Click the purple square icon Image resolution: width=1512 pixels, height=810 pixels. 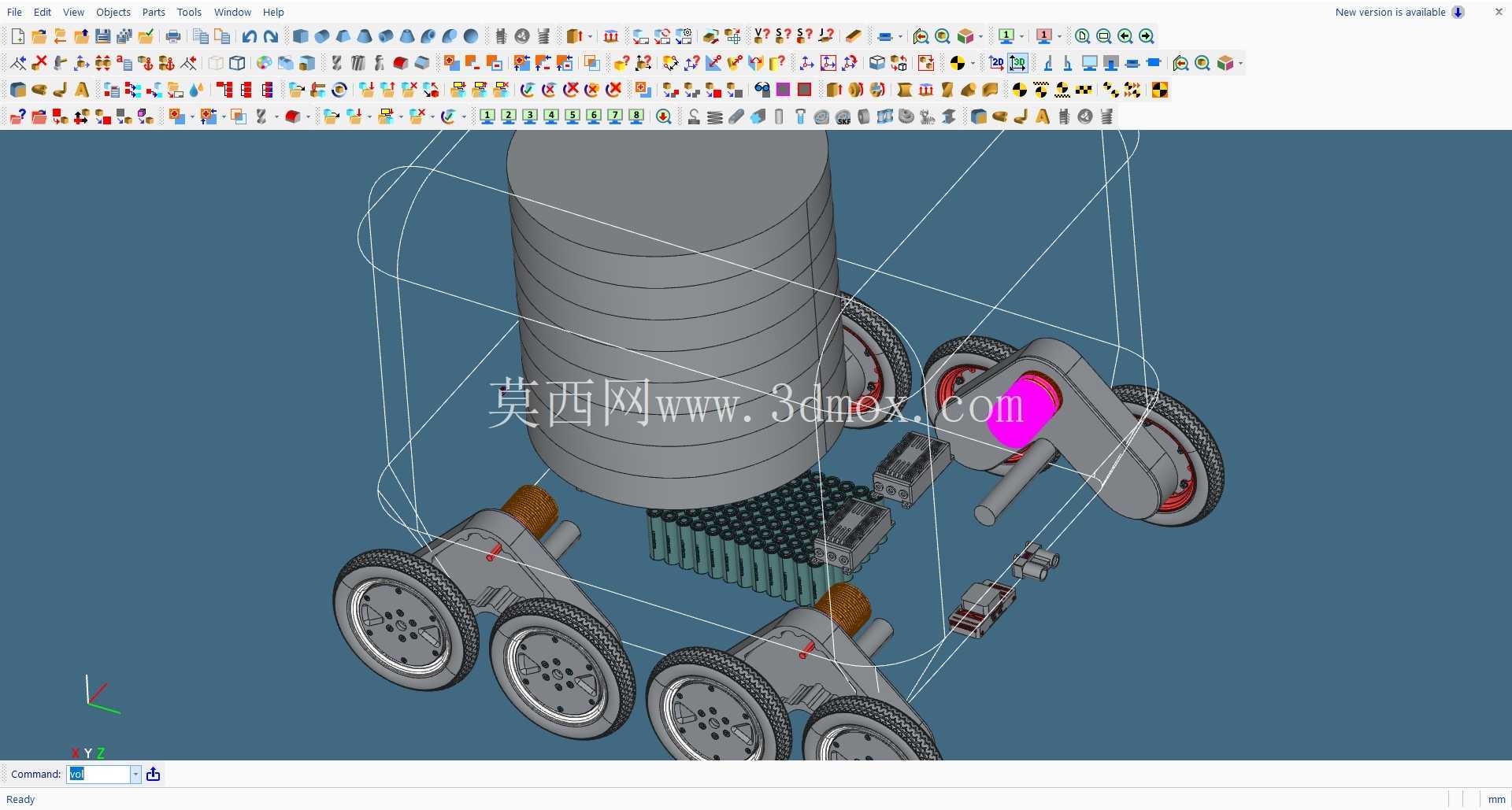tap(783, 90)
